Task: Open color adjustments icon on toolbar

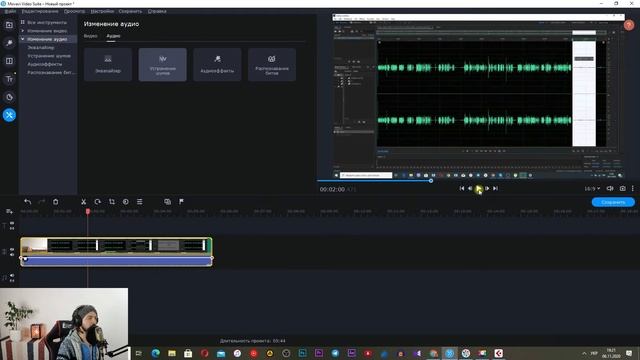Action: click(x=126, y=202)
